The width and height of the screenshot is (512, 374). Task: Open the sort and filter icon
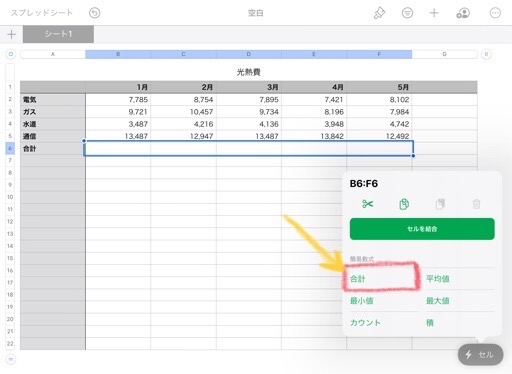(407, 13)
